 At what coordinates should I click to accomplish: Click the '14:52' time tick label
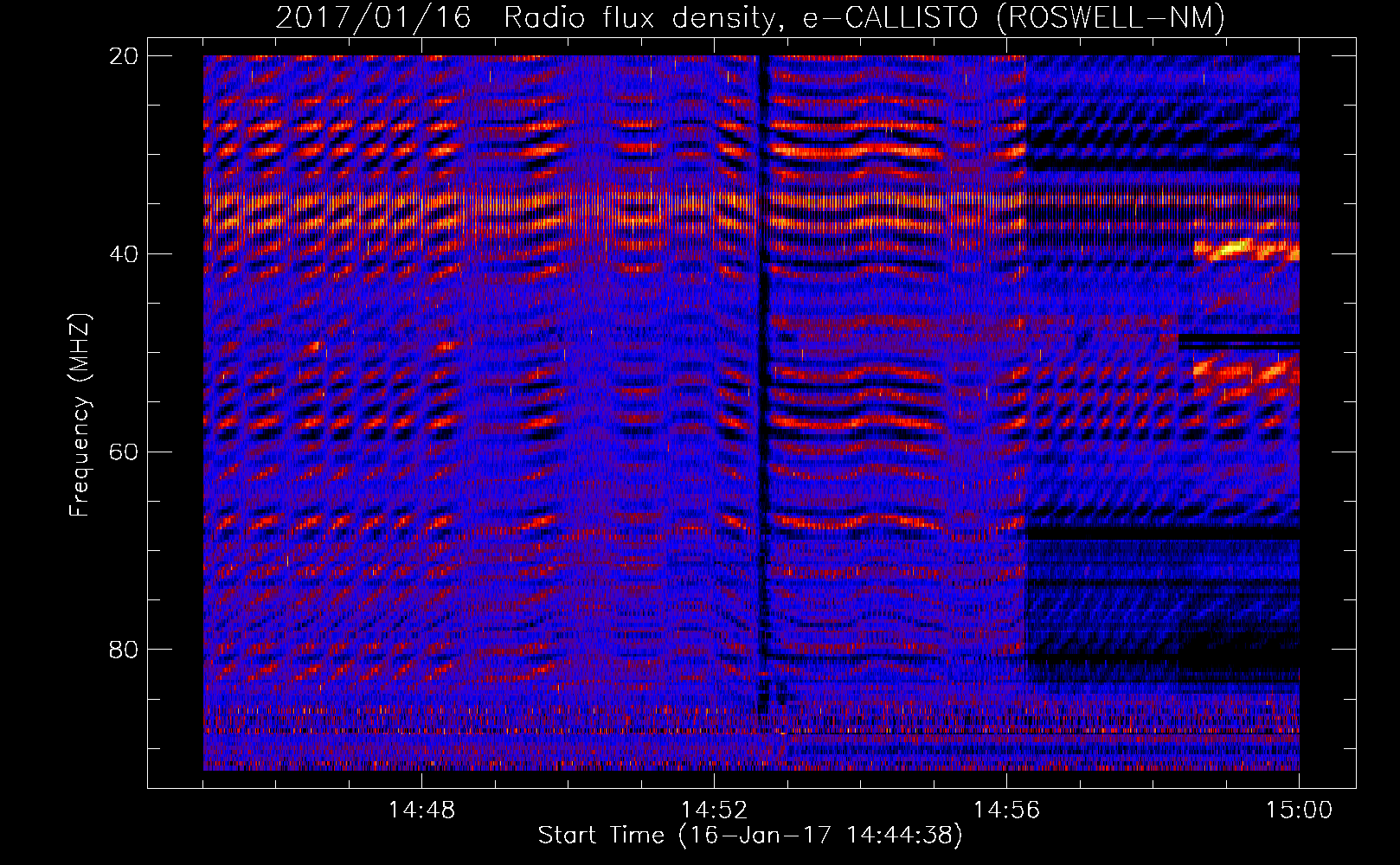pyautogui.click(x=714, y=811)
